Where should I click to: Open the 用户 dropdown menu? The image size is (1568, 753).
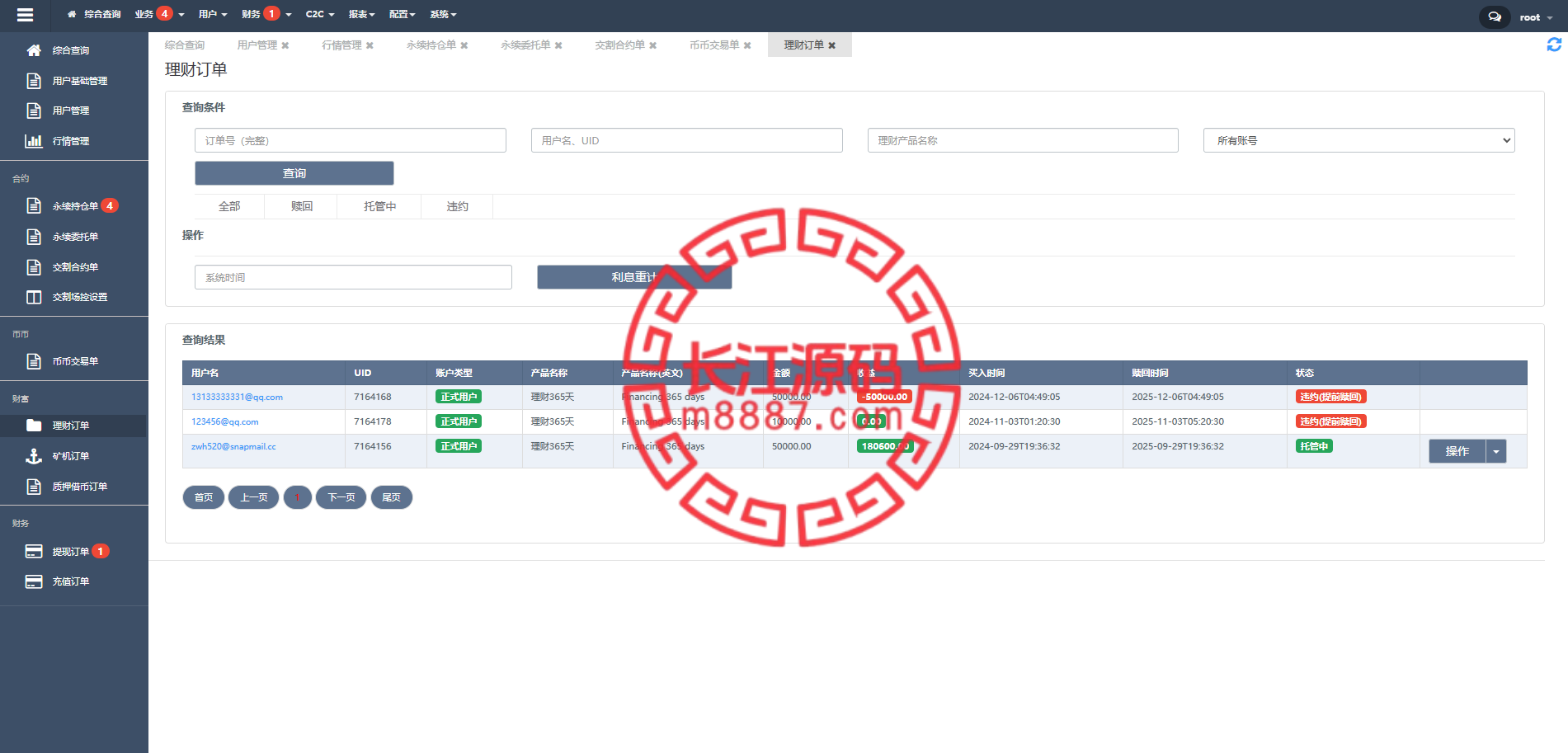pos(213,14)
